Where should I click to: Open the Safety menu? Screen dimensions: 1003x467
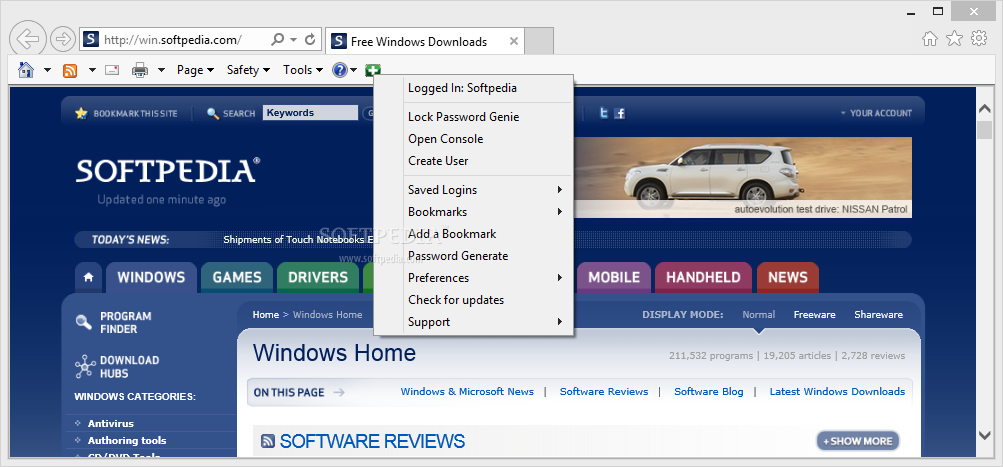click(248, 70)
